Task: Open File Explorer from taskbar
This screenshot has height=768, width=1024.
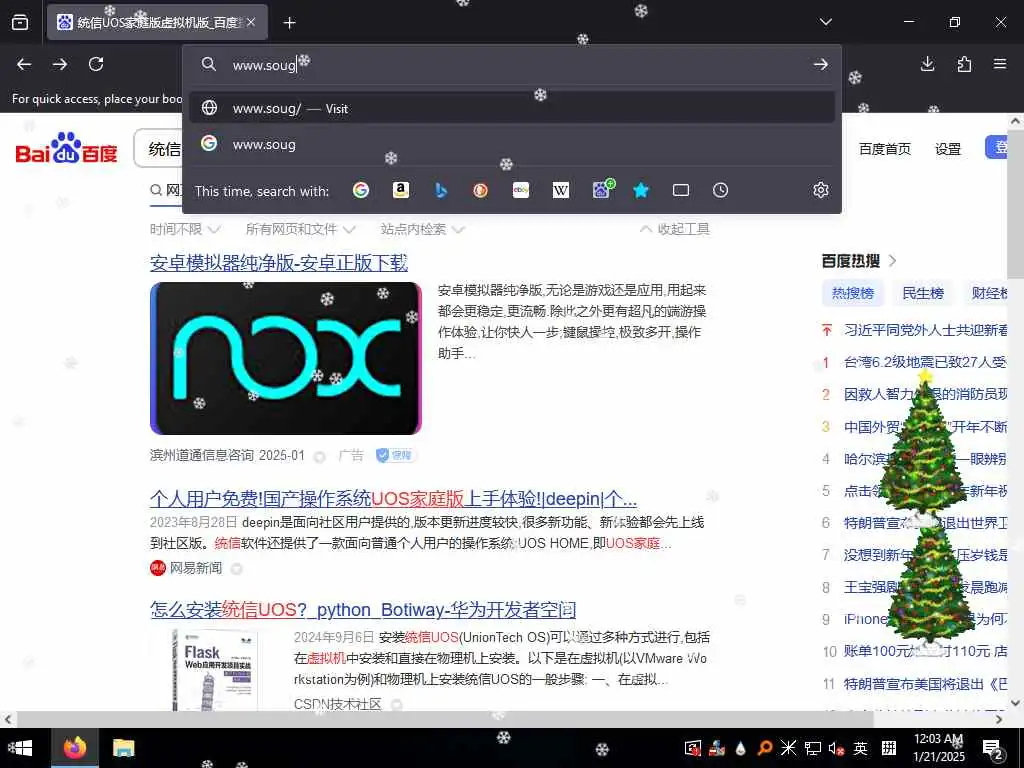Action: pos(123,748)
